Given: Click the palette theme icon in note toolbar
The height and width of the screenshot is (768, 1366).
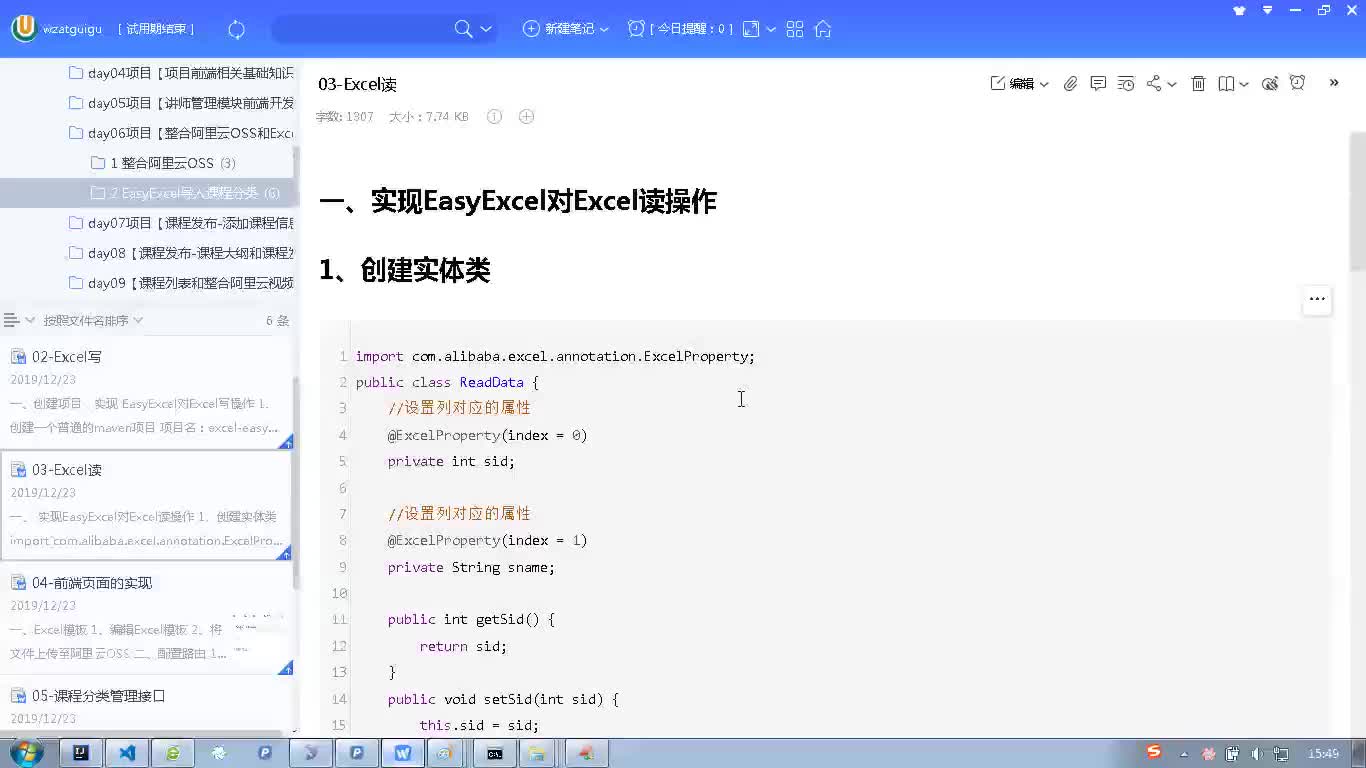Looking at the screenshot, I should [1270, 83].
